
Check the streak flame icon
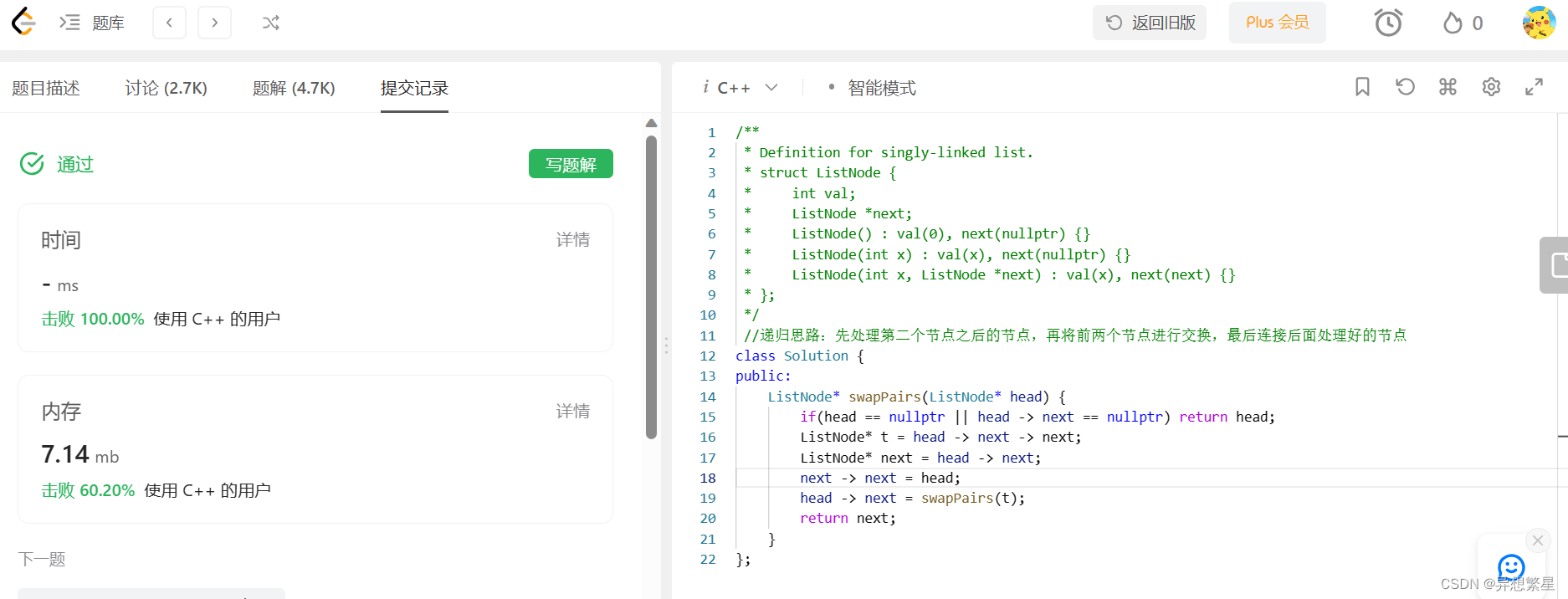pyautogui.click(x=1453, y=23)
